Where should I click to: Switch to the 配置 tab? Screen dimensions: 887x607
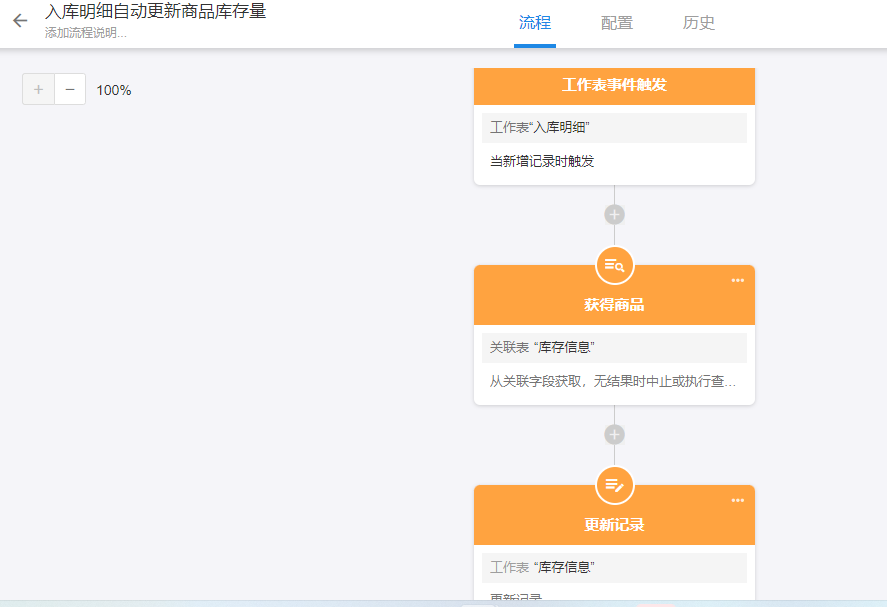[x=617, y=23]
